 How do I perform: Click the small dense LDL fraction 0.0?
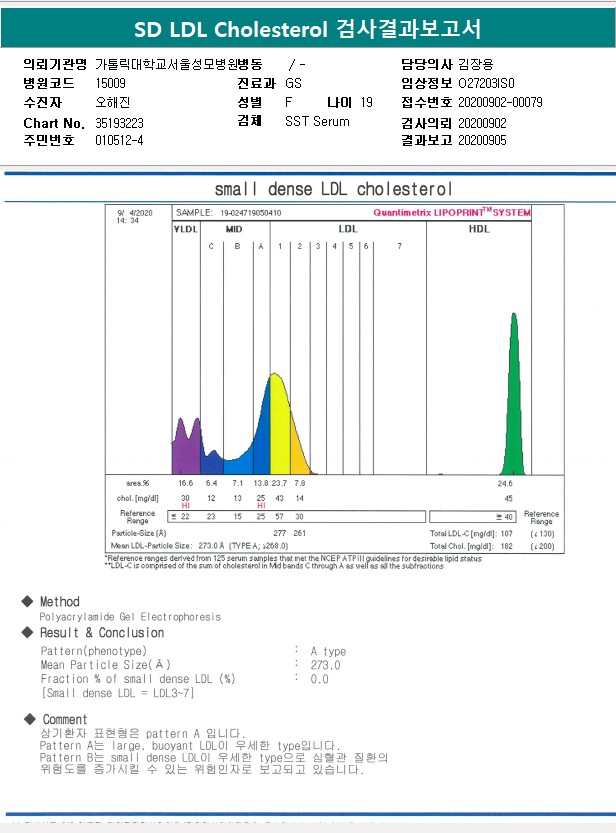[320, 679]
